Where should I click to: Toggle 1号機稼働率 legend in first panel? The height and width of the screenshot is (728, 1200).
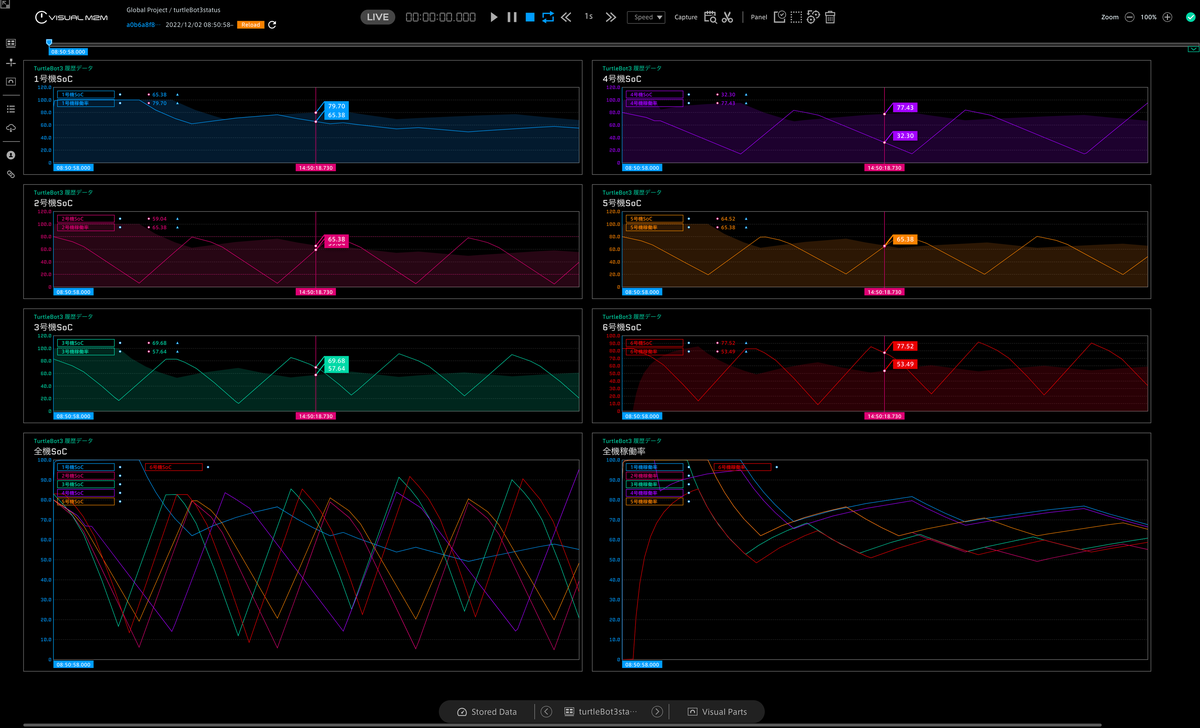(x=87, y=103)
